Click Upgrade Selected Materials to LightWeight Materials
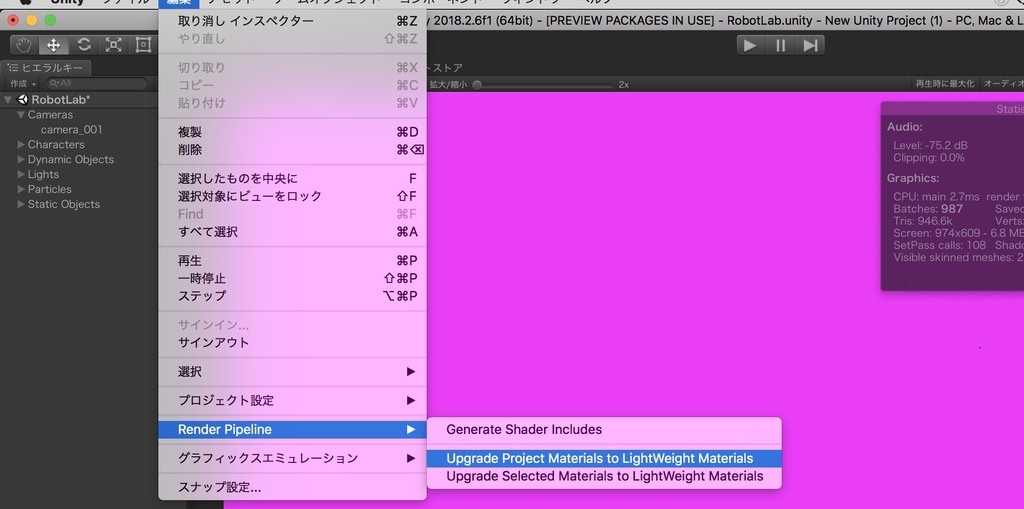This screenshot has height=509, width=1024. point(604,476)
